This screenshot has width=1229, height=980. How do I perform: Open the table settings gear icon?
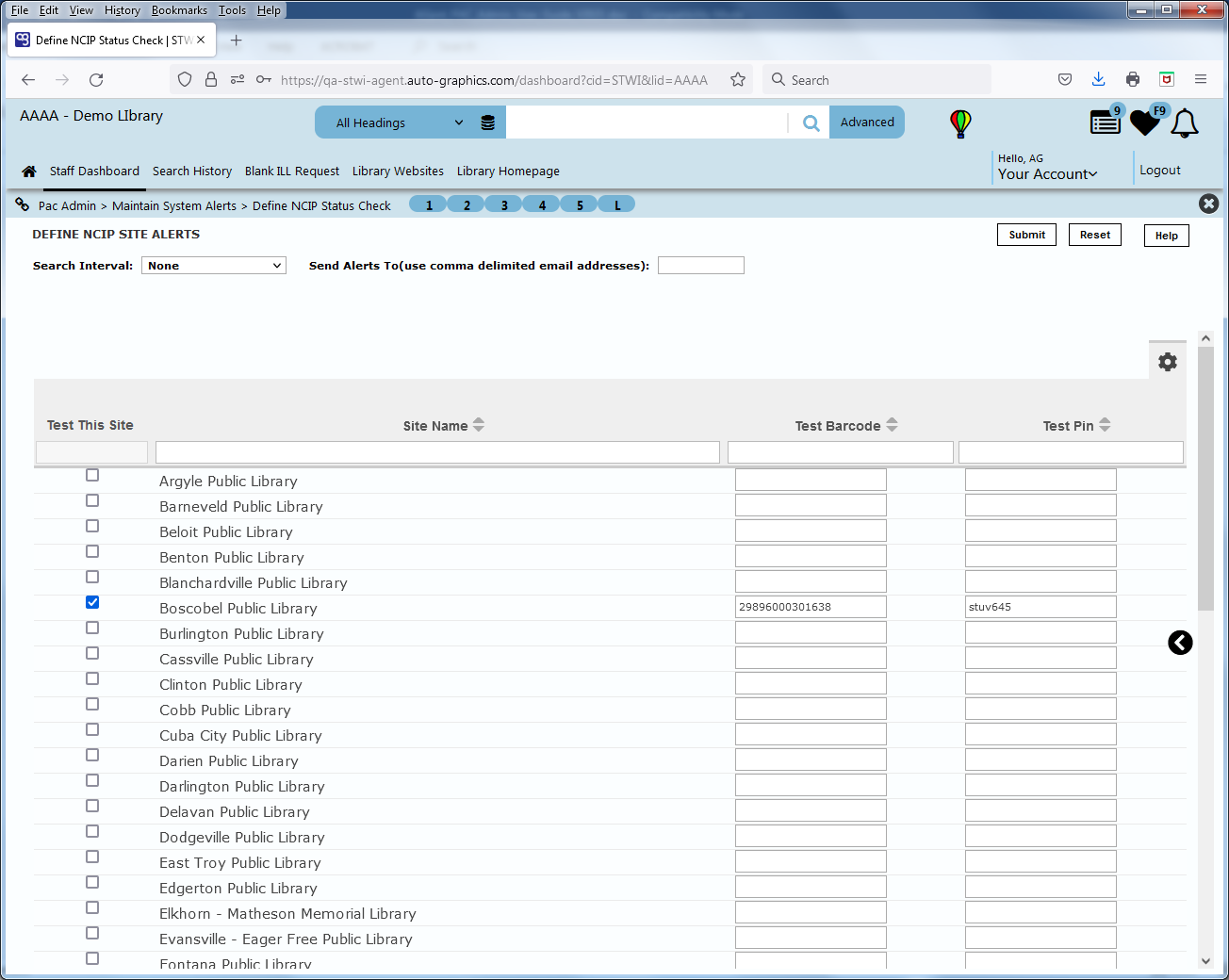coord(1168,362)
